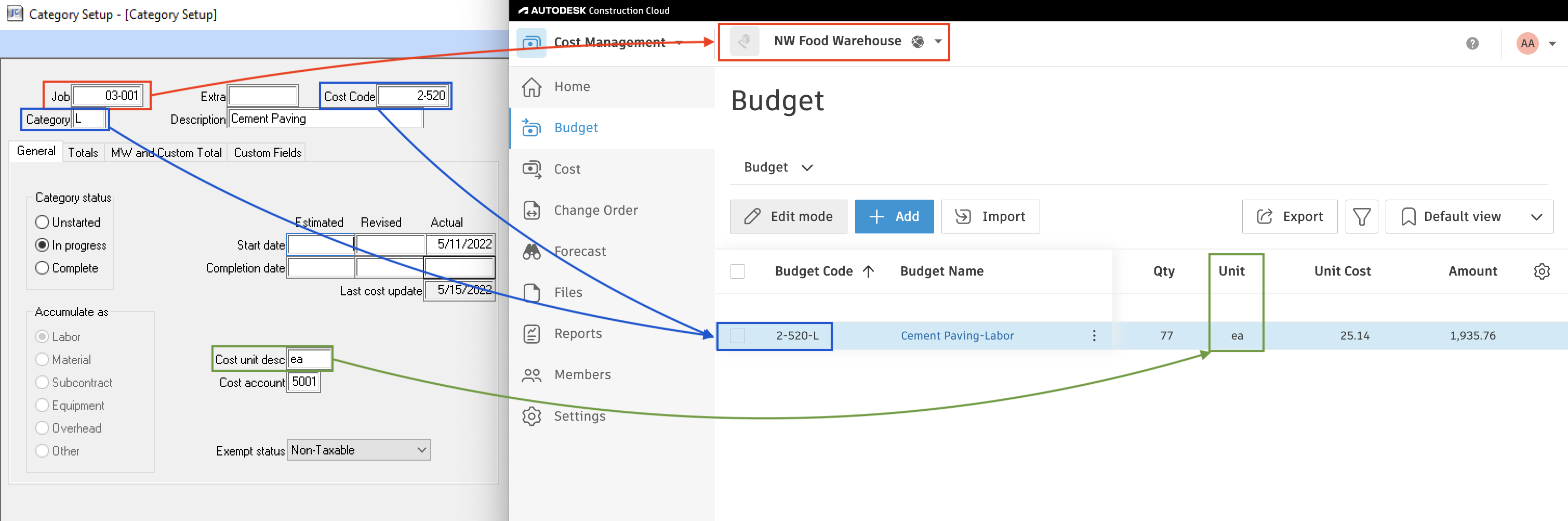Select the In progress category status

[x=42, y=245]
